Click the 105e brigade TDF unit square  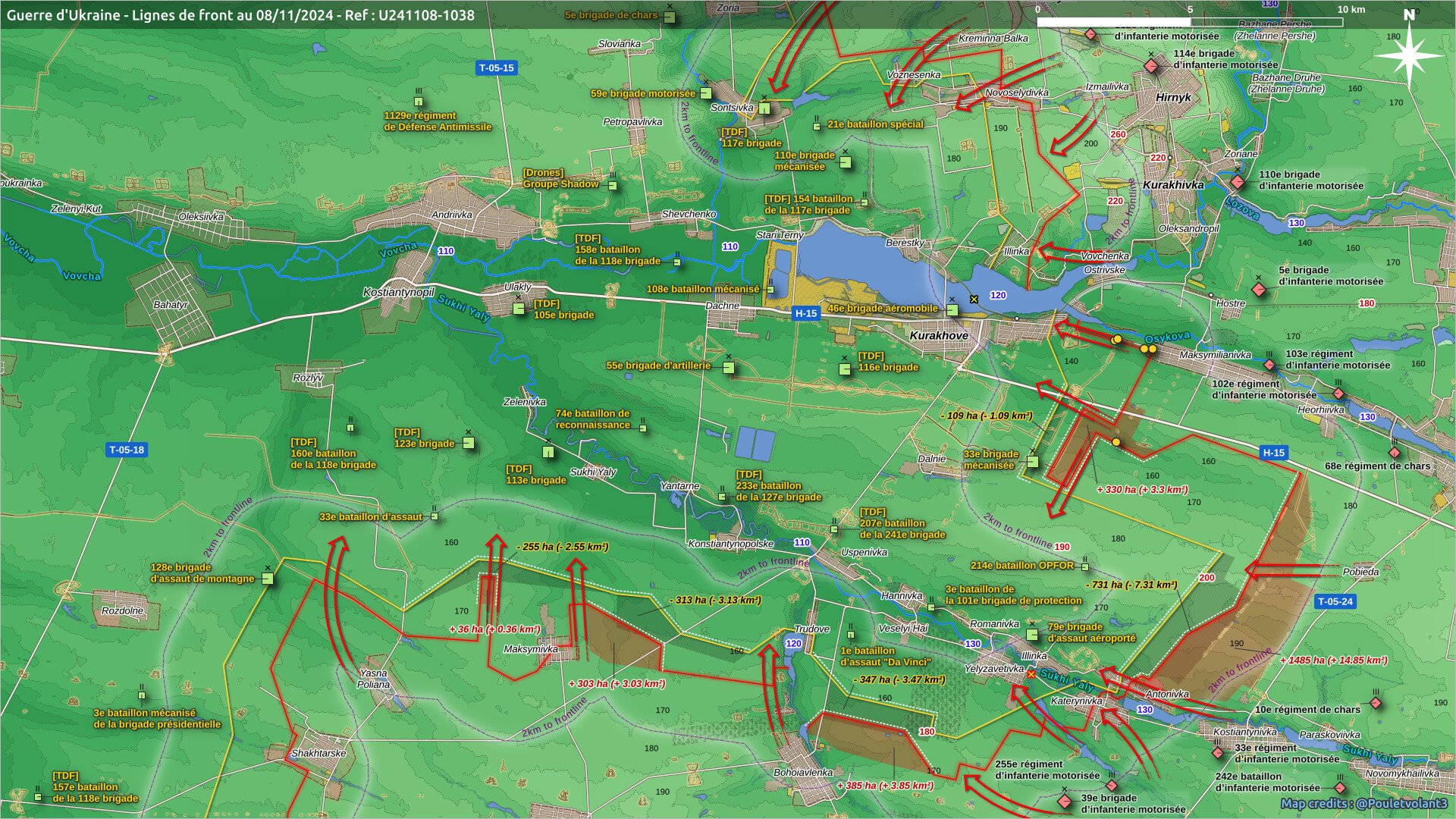click(519, 308)
